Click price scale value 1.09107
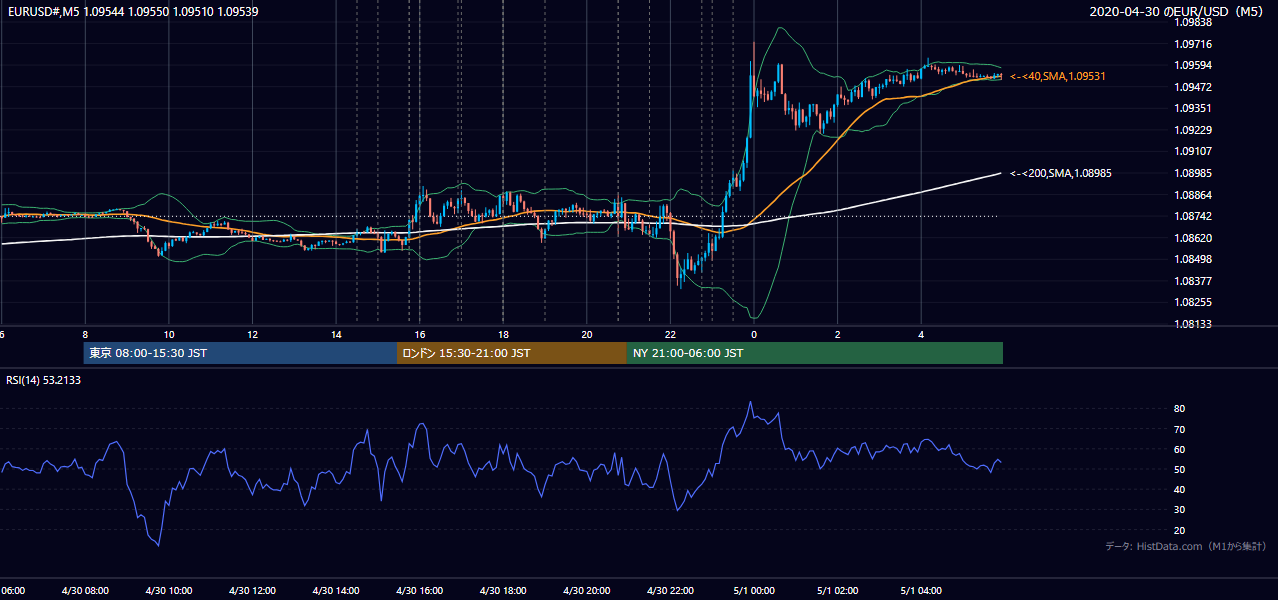The image size is (1278, 600). [x=1192, y=151]
